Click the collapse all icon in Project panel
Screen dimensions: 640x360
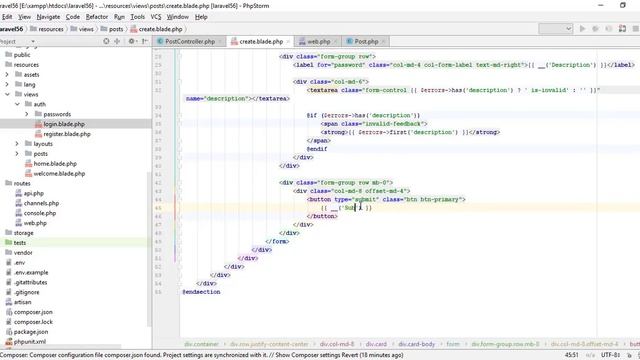click(x=117, y=41)
